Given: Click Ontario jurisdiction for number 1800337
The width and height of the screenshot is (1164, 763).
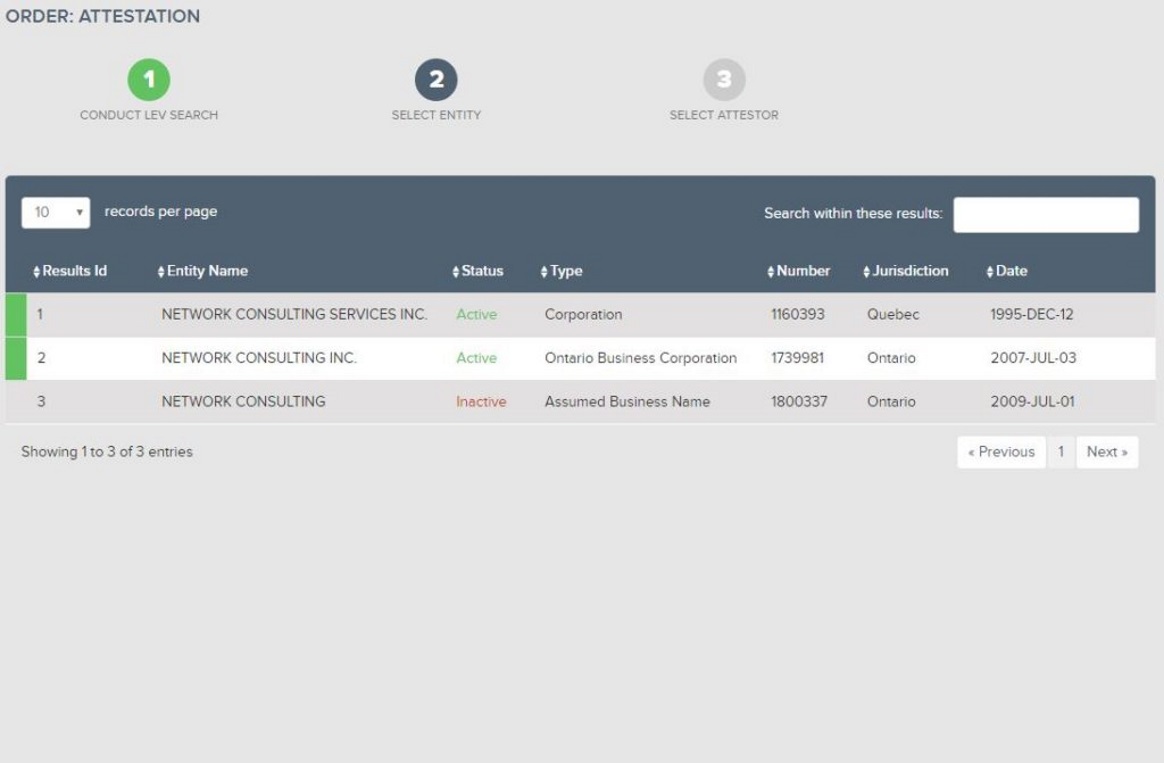Looking at the screenshot, I should [891, 402].
